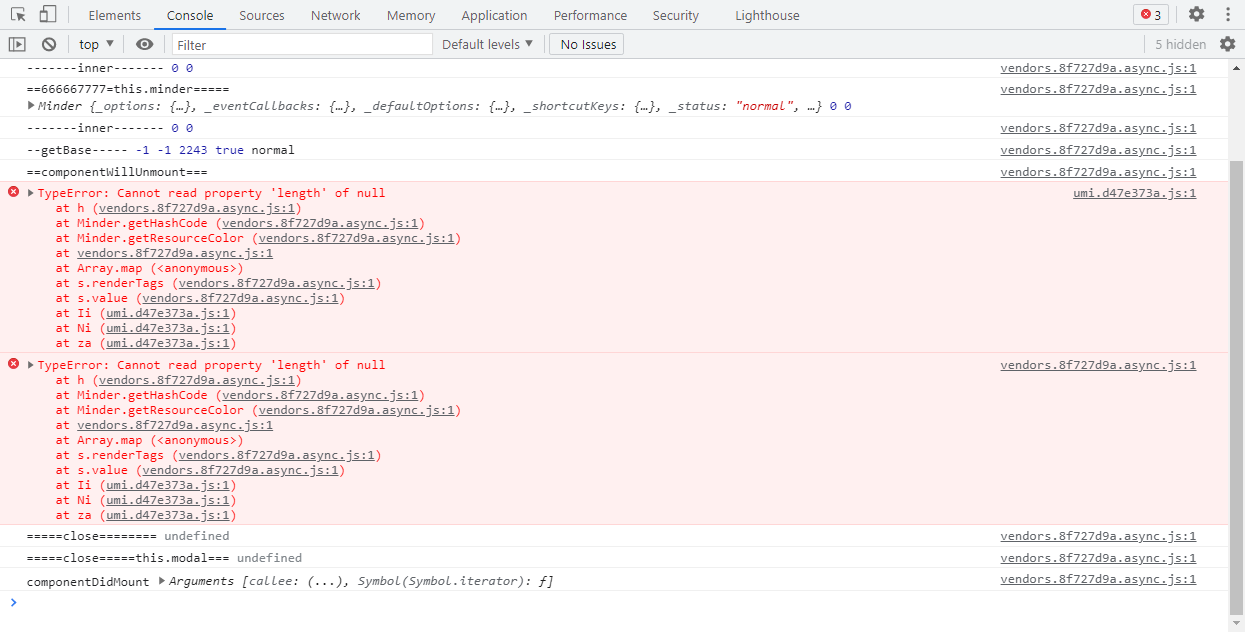
Task: Click the console vertical scrollbar
Action: tap(1236, 390)
